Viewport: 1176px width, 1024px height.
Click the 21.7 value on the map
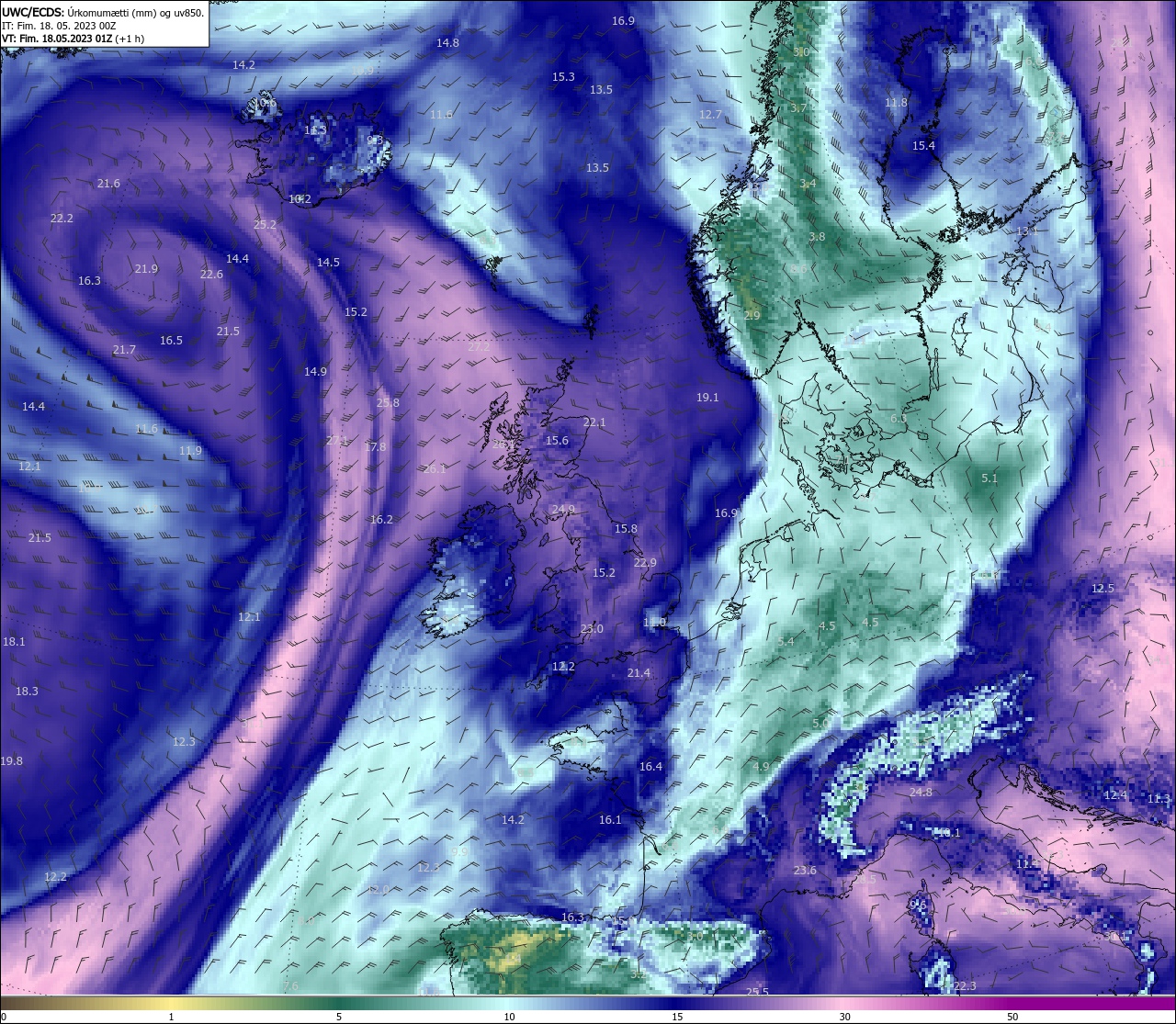124,350
